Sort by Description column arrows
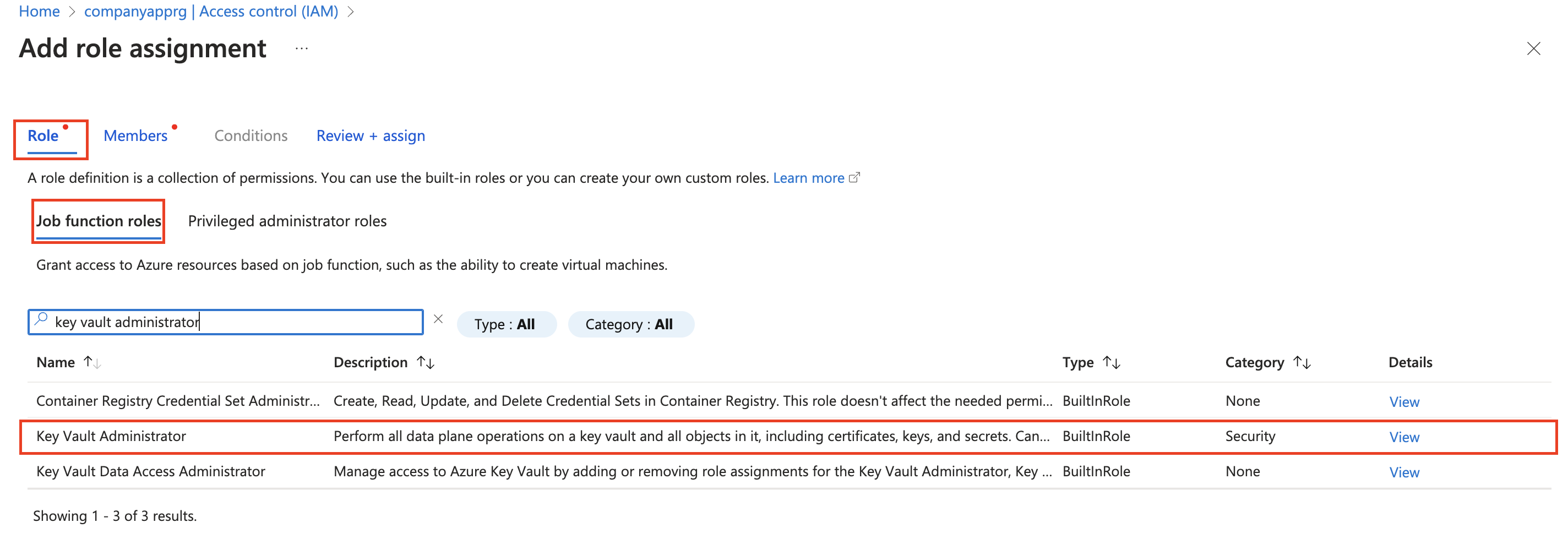1568x555 pixels. point(426,363)
